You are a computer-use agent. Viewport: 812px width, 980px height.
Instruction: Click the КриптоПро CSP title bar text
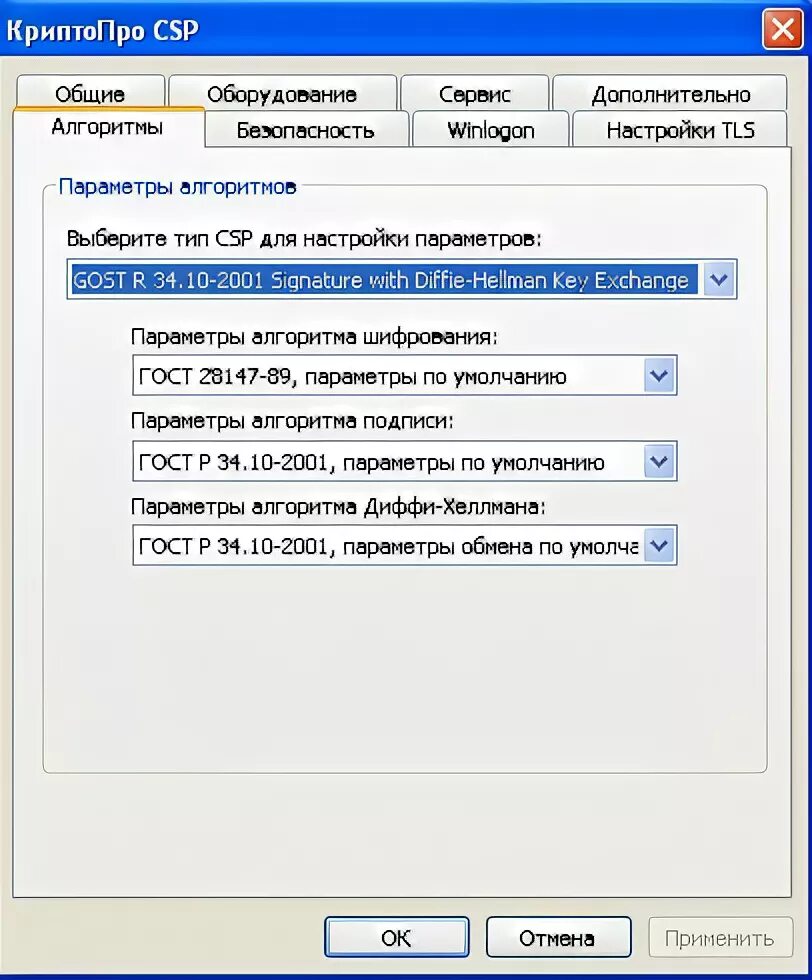pos(103,31)
